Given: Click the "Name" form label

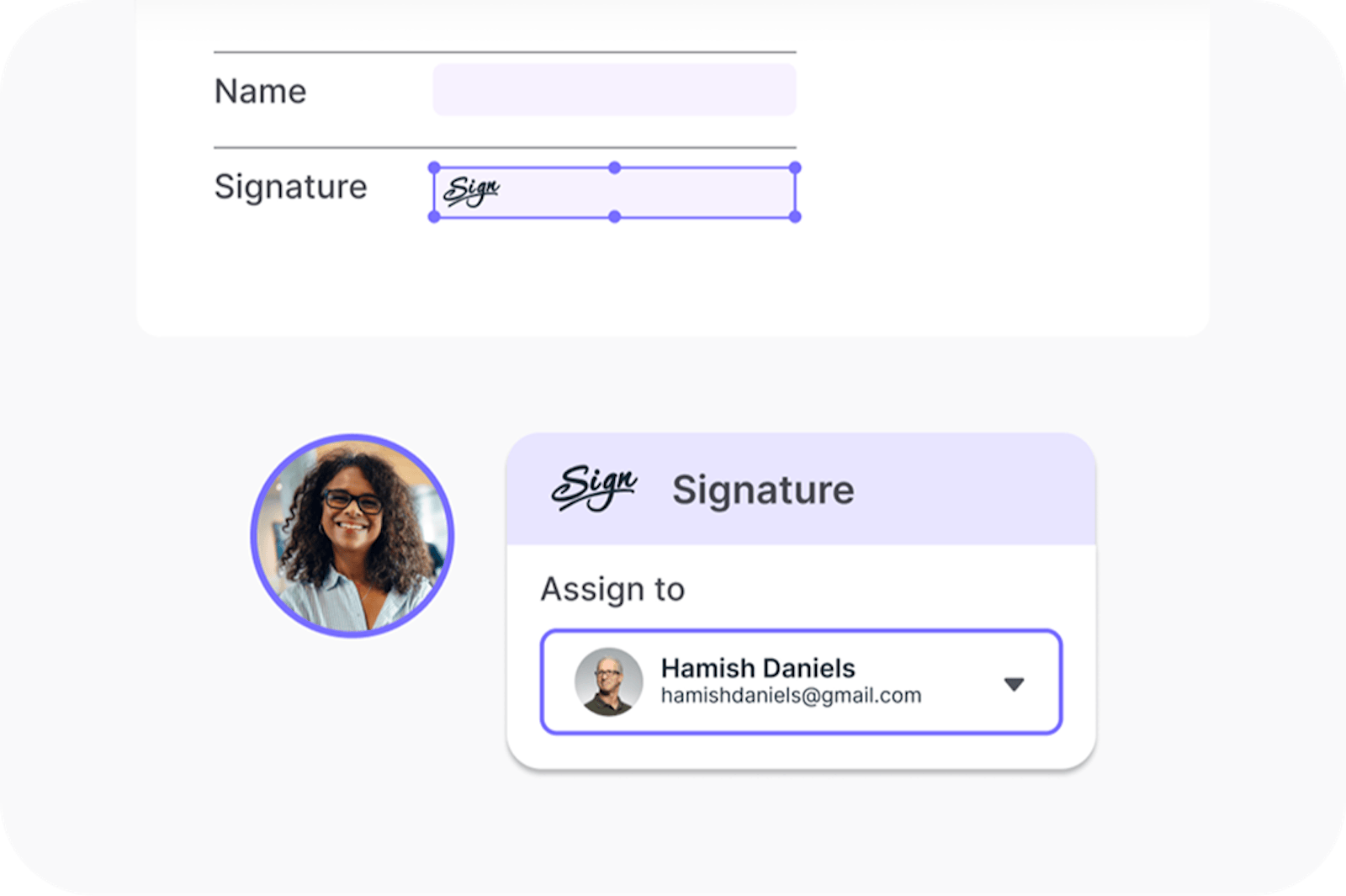Looking at the screenshot, I should click(x=261, y=91).
